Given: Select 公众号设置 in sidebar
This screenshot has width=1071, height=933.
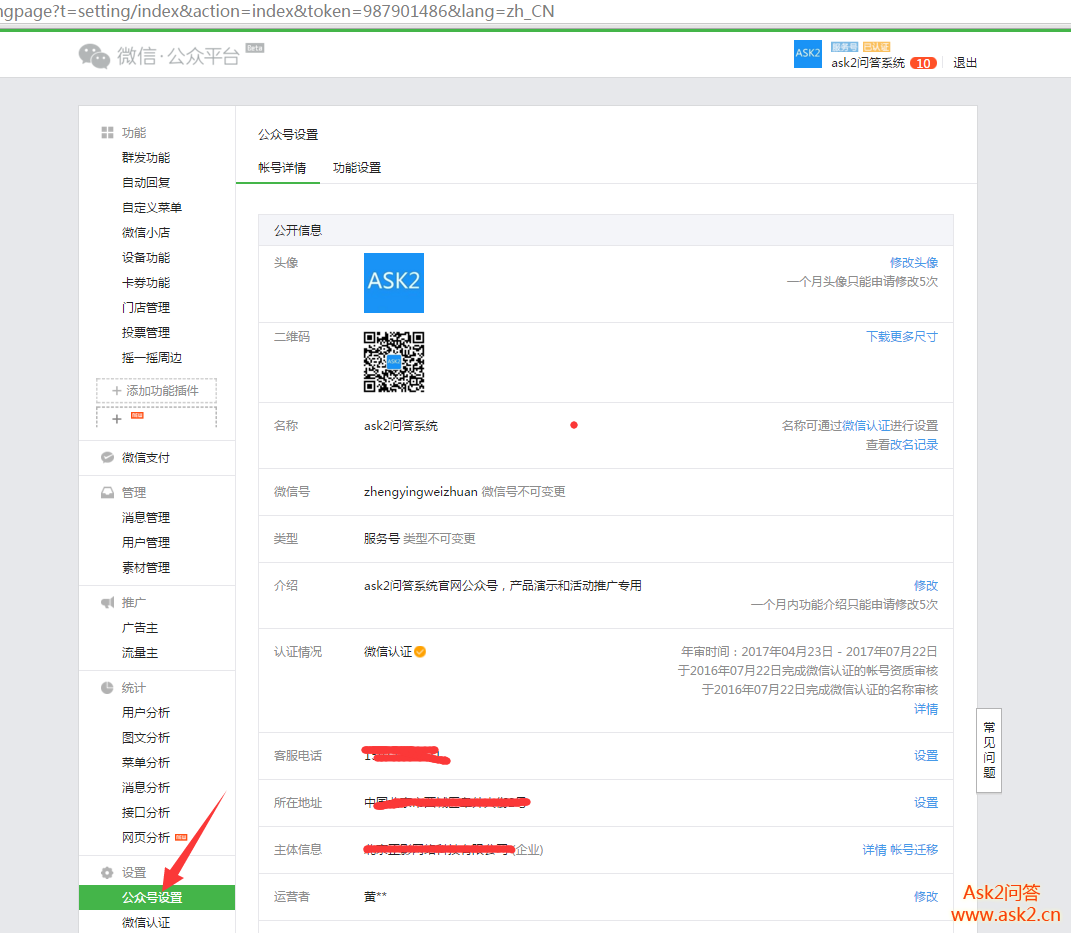Looking at the screenshot, I should (x=156, y=897).
